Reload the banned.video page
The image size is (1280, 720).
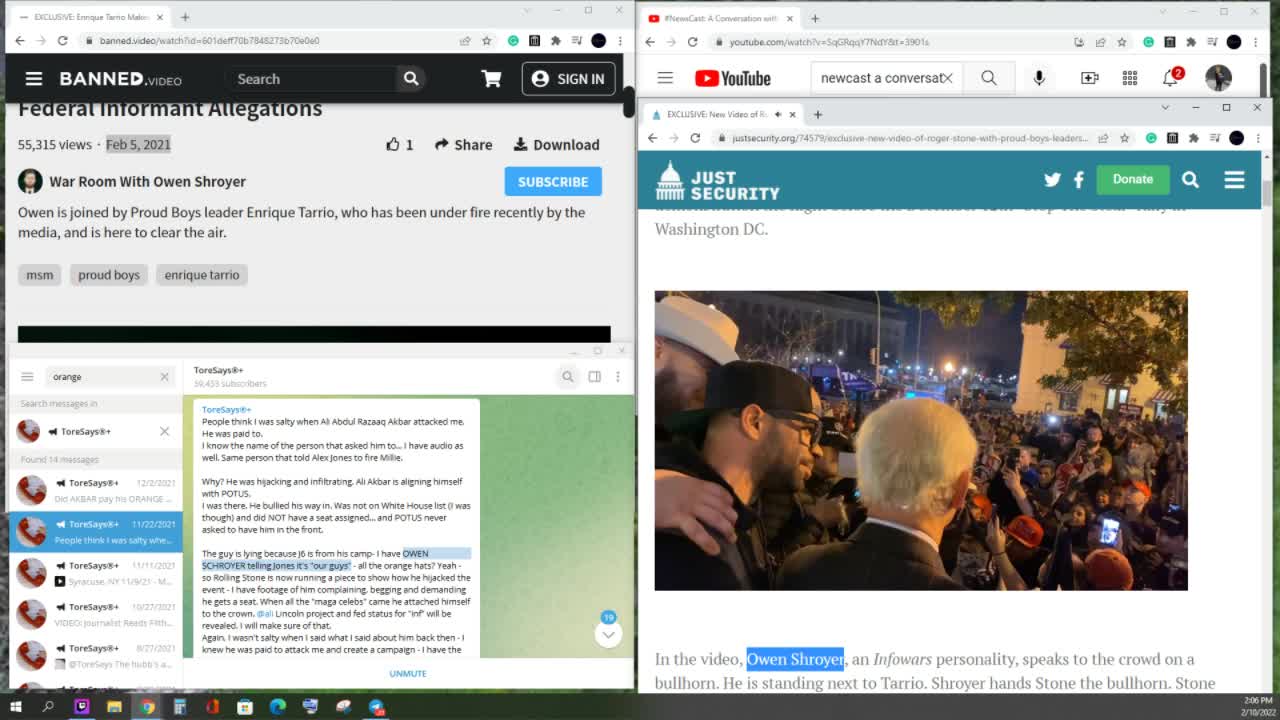[x=62, y=41]
